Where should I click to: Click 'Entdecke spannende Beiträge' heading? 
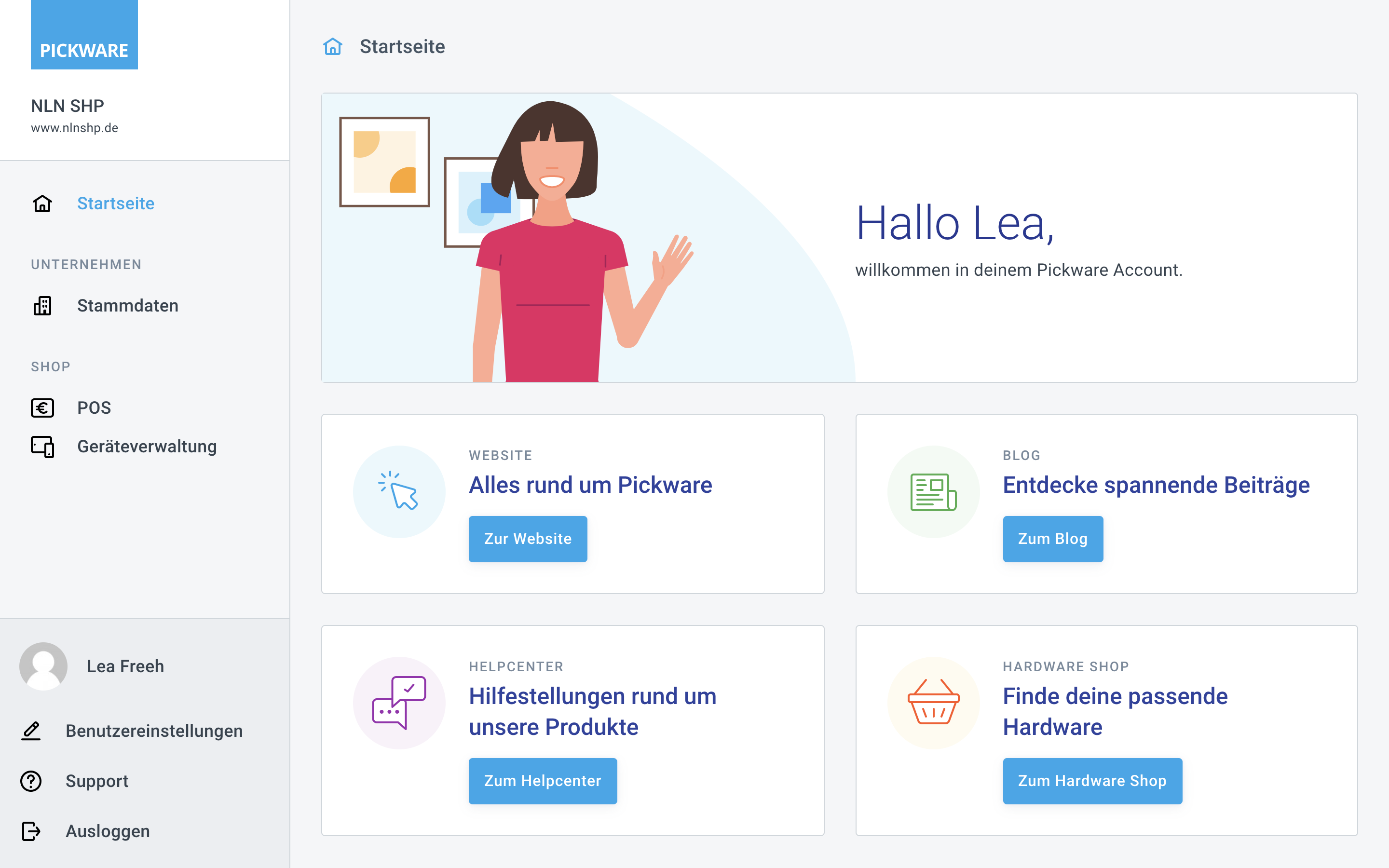[x=1157, y=485]
